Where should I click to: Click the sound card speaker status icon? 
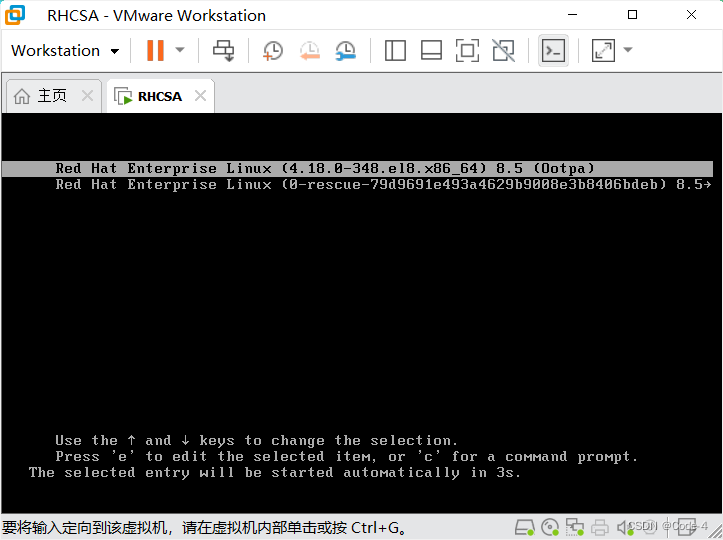point(623,527)
